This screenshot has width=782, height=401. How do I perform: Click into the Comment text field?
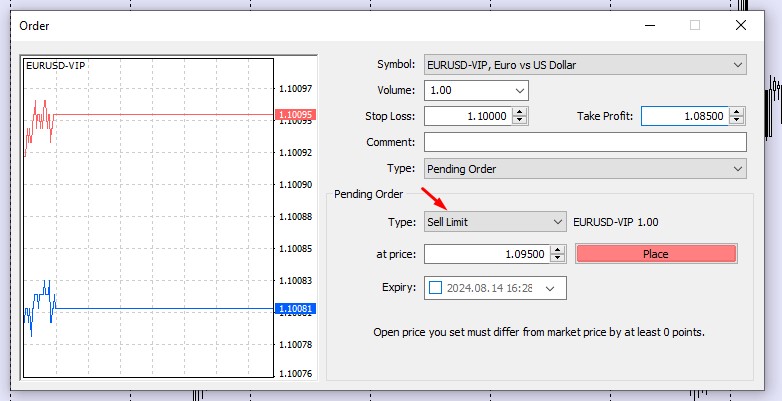coord(585,142)
